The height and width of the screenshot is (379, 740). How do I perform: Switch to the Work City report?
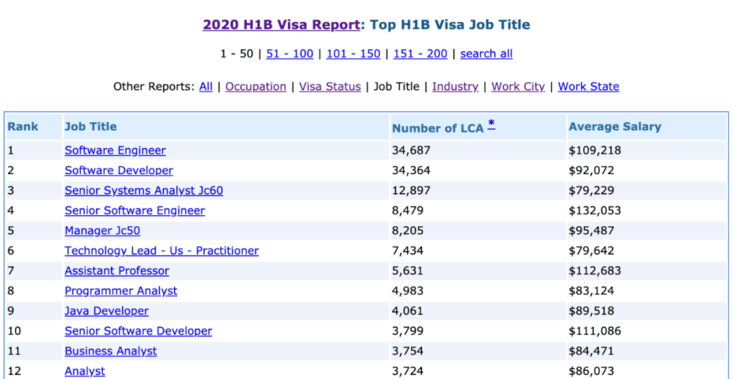coord(518,87)
